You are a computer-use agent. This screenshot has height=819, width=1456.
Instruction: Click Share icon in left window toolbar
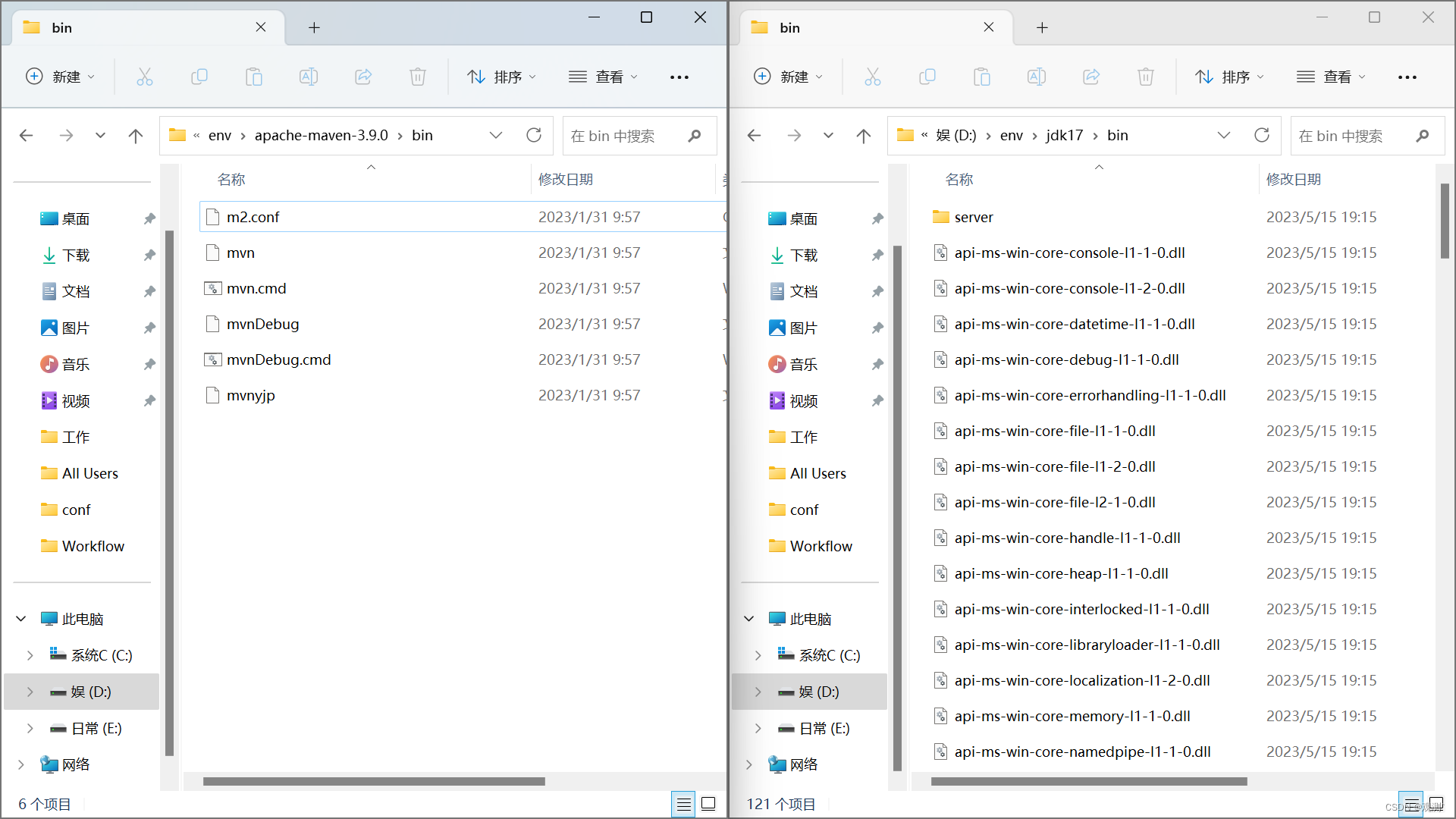(363, 77)
